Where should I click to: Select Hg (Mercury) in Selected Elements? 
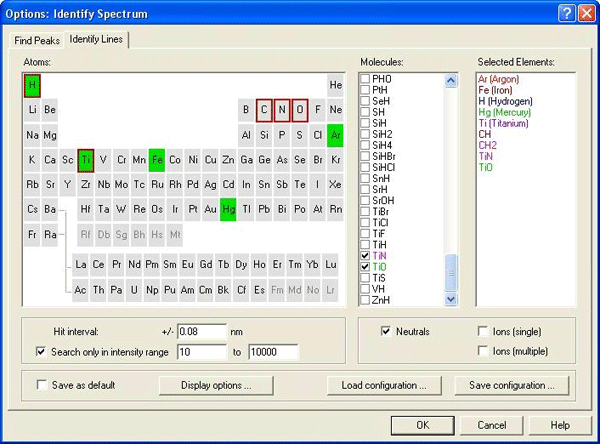tap(504, 113)
